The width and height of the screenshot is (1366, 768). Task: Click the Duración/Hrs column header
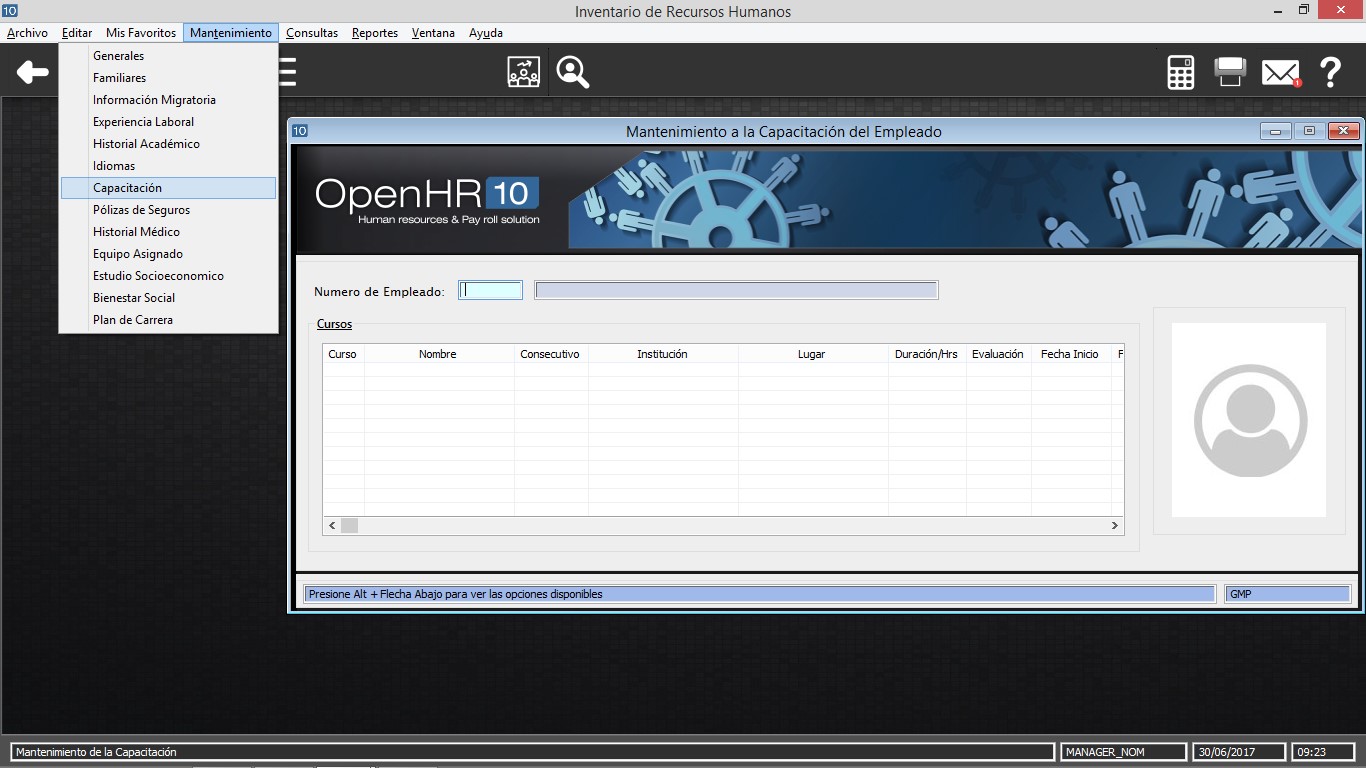click(926, 354)
